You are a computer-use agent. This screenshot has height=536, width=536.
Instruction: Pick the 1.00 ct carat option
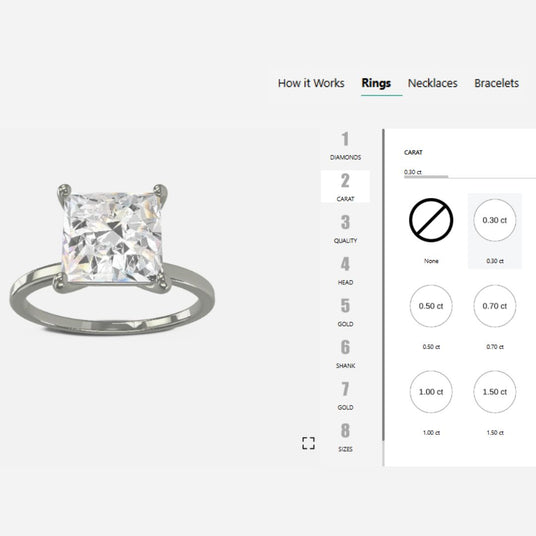coord(431,392)
